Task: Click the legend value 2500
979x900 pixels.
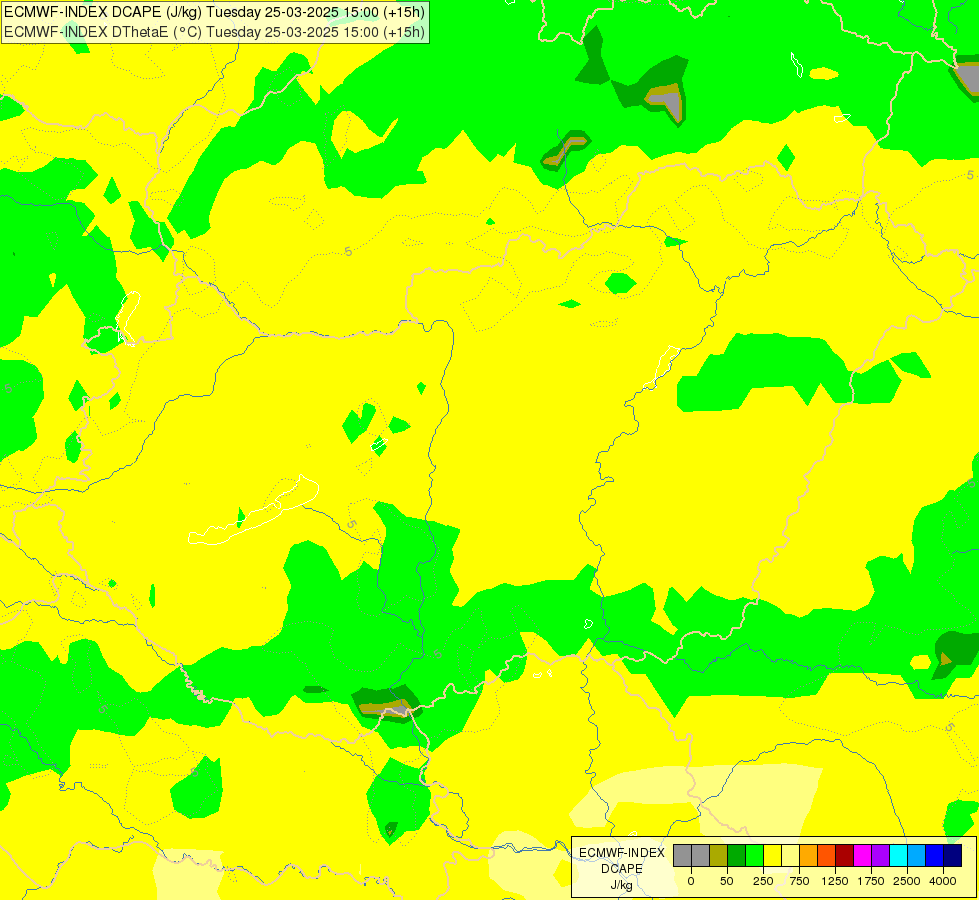Action: tap(907, 881)
